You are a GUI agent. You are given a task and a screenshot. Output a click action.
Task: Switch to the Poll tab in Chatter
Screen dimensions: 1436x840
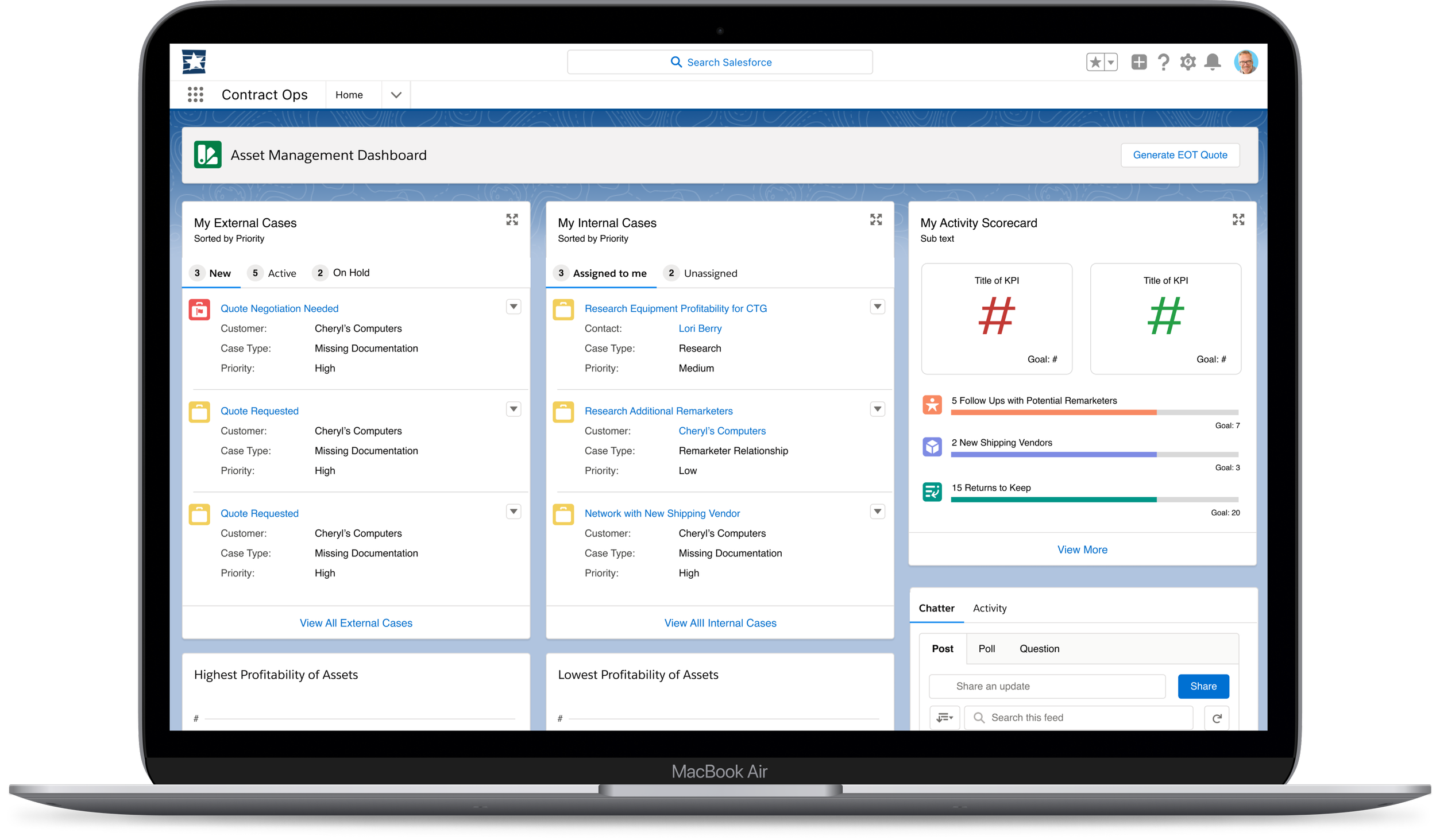(986, 649)
